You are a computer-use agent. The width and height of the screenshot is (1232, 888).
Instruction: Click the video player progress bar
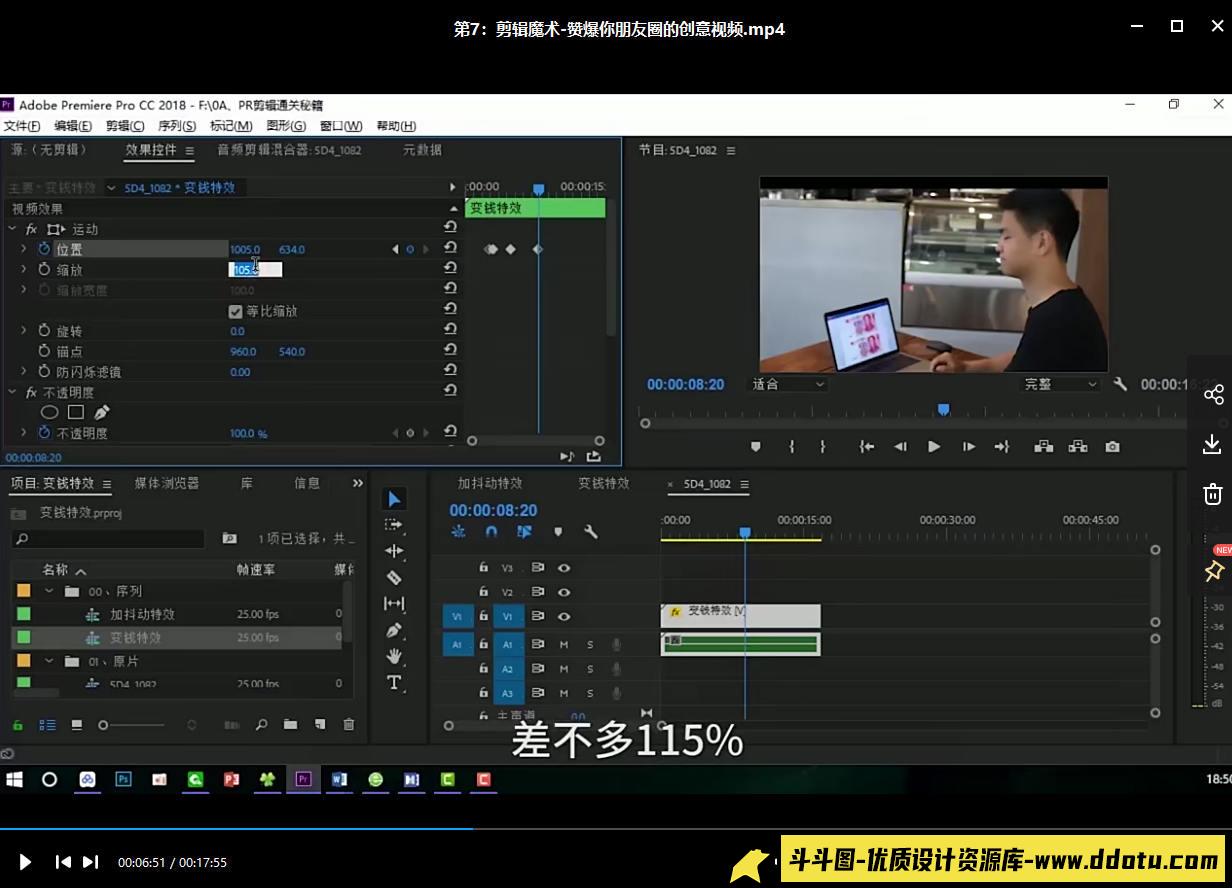[616, 828]
